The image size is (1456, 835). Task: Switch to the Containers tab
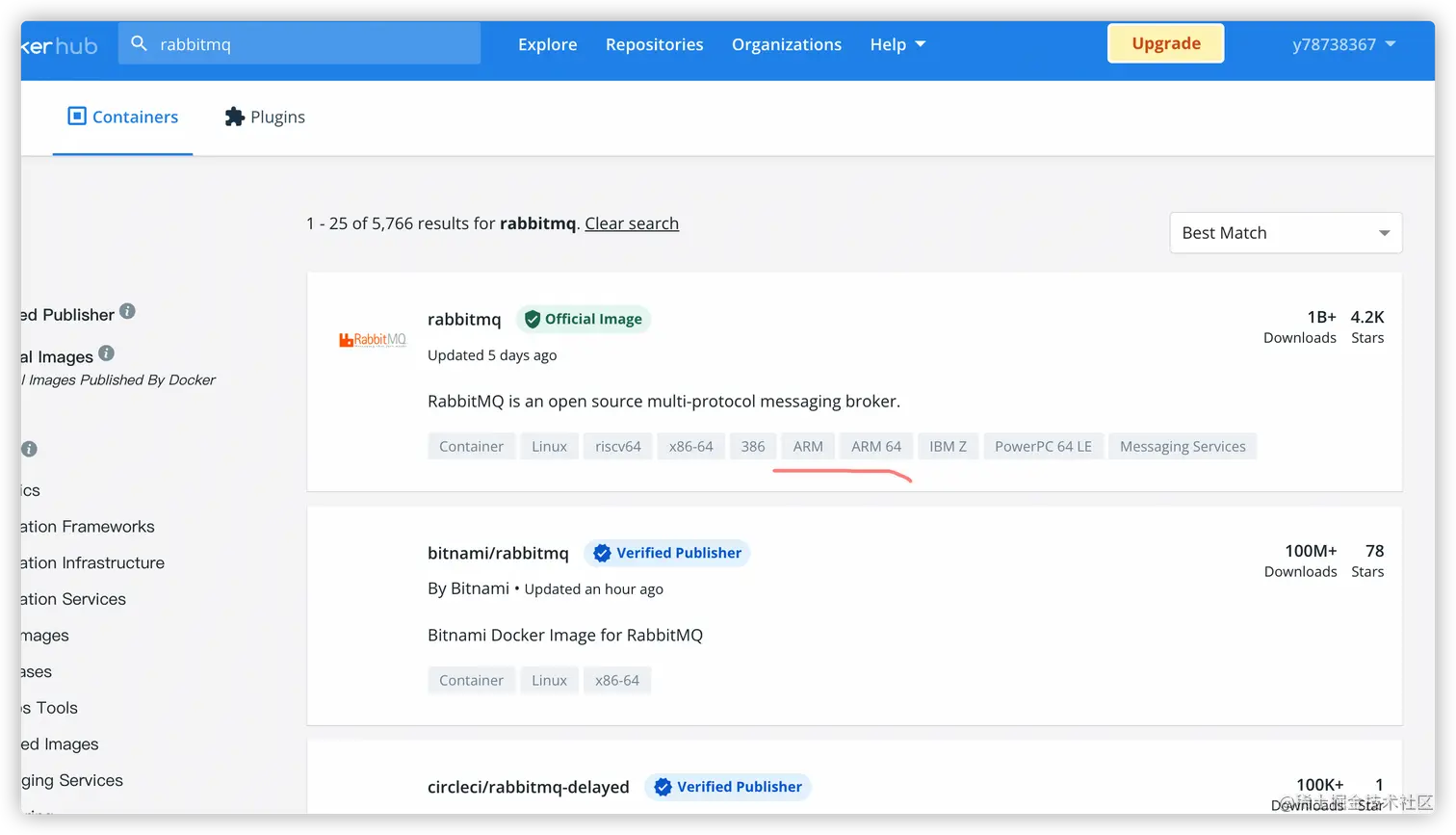(123, 117)
